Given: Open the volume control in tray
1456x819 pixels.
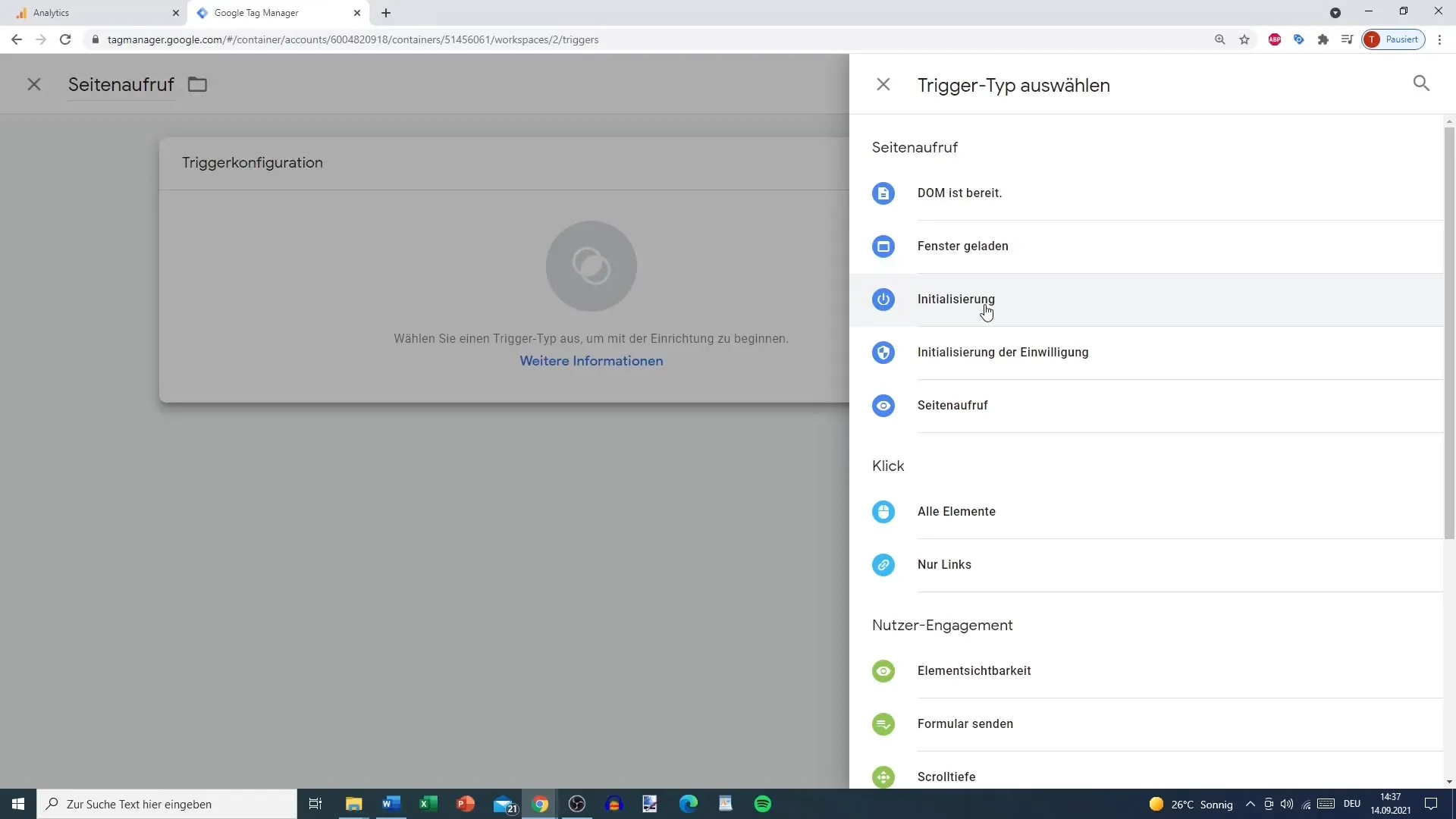Looking at the screenshot, I should coord(1287,804).
